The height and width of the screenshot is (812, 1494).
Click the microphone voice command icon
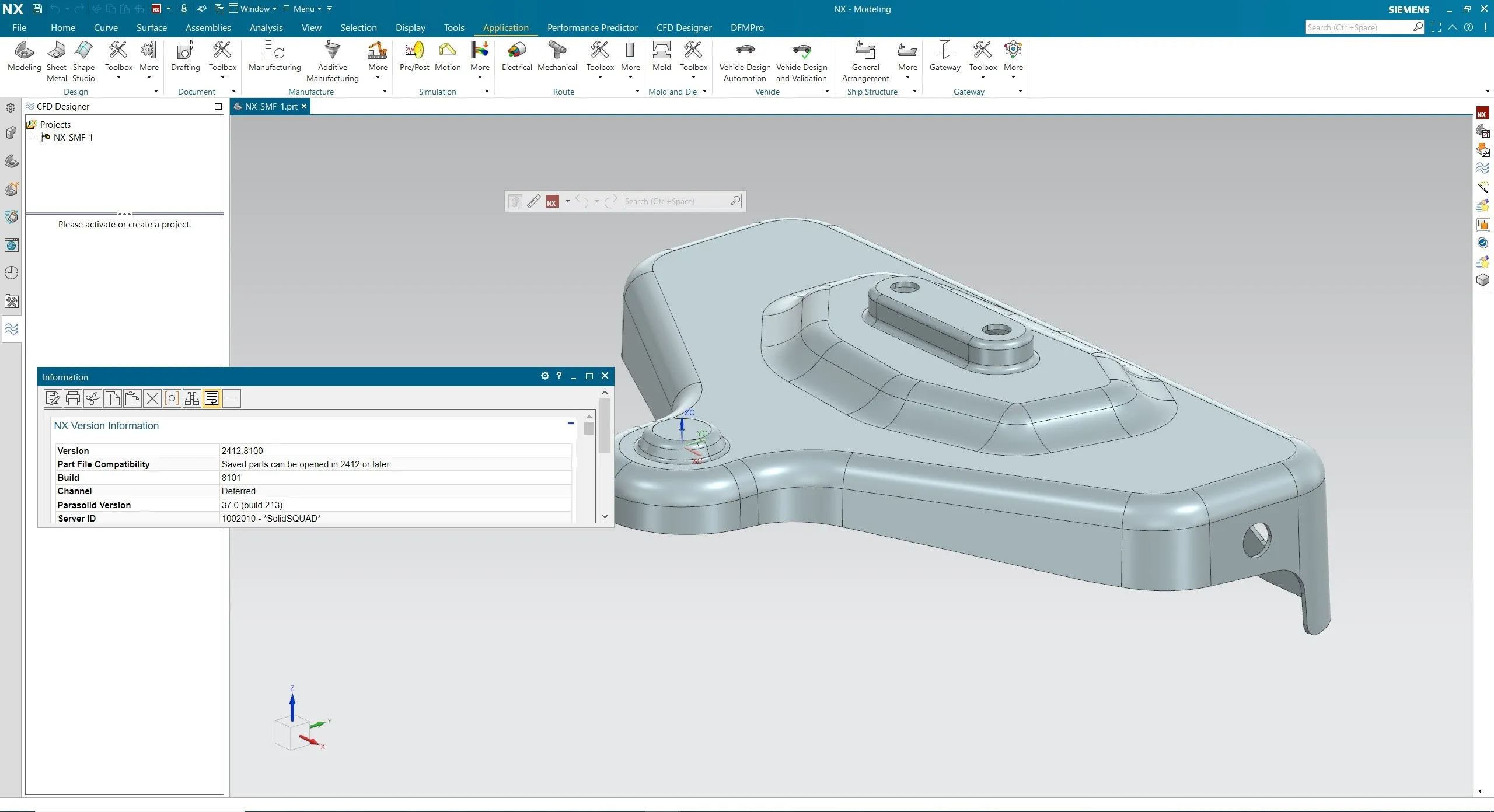click(x=184, y=9)
